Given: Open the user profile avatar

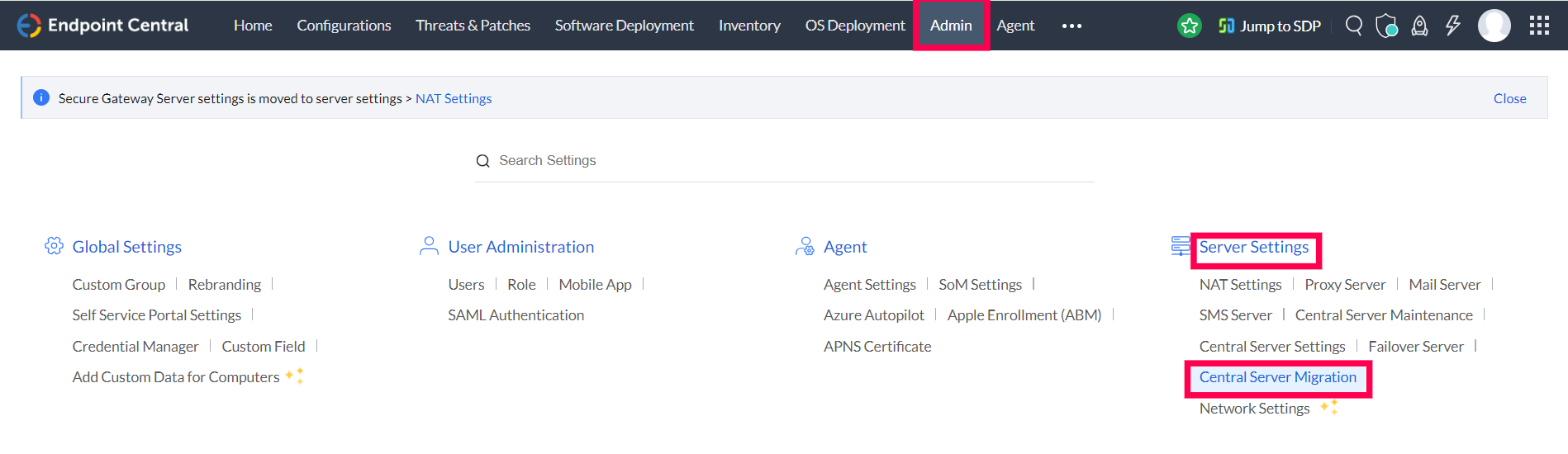Looking at the screenshot, I should [1494, 26].
